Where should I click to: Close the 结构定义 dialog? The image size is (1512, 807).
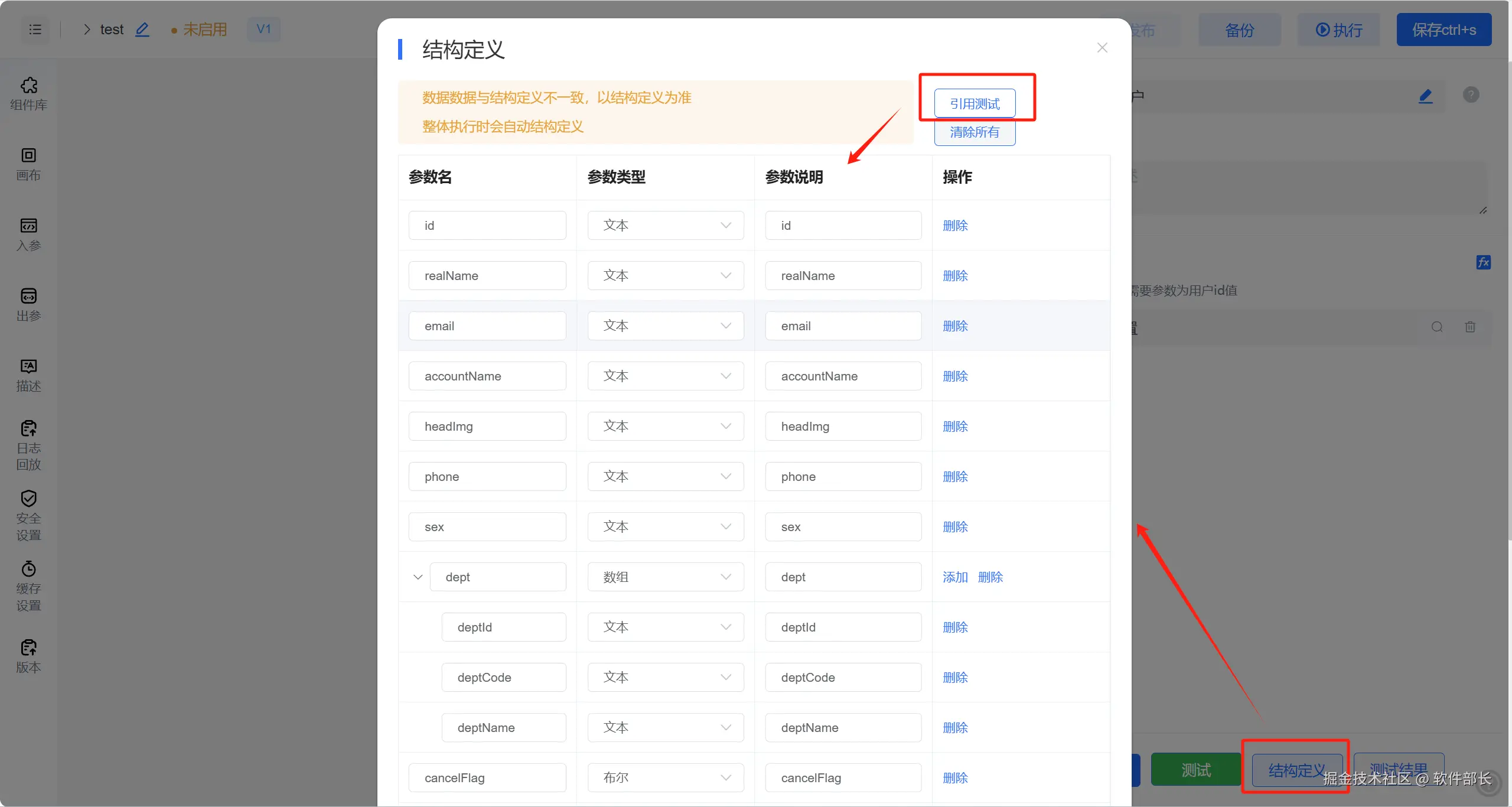click(x=1102, y=48)
